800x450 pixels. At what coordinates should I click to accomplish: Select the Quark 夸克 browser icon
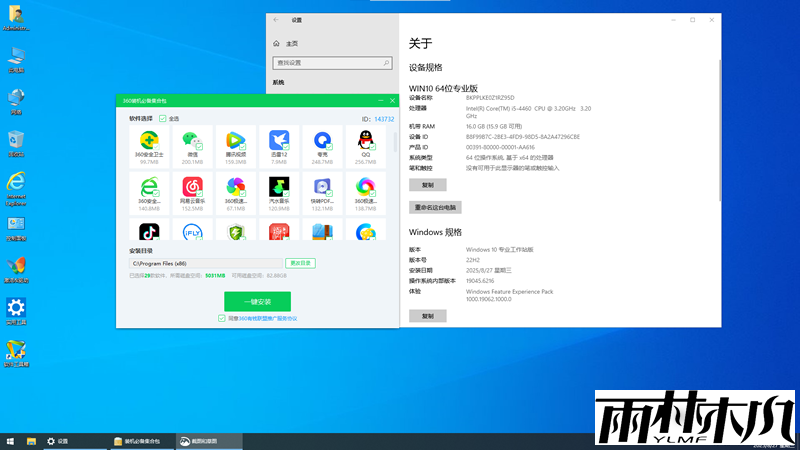pyautogui.click(x=322, y=140)
